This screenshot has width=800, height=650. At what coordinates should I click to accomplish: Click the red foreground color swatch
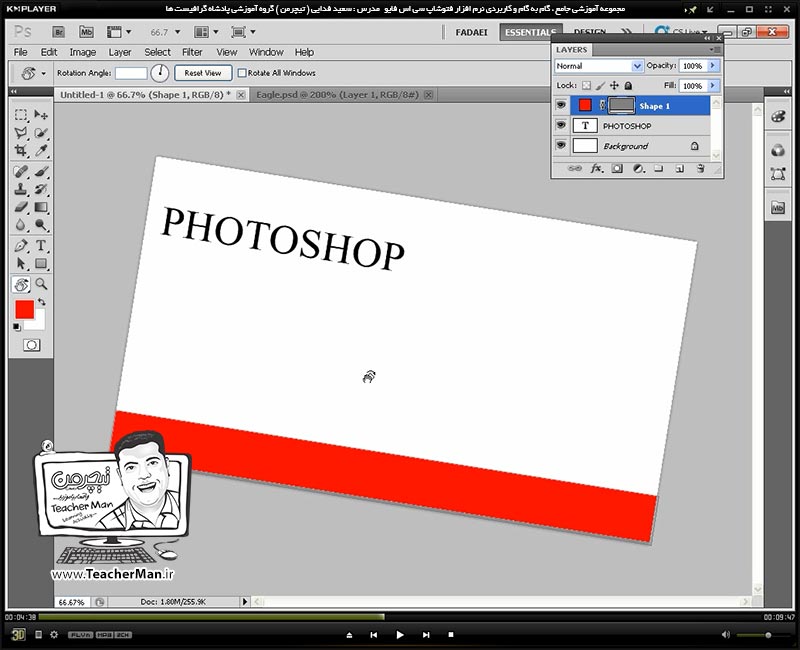pyautogui.click(x=24, y=309)
